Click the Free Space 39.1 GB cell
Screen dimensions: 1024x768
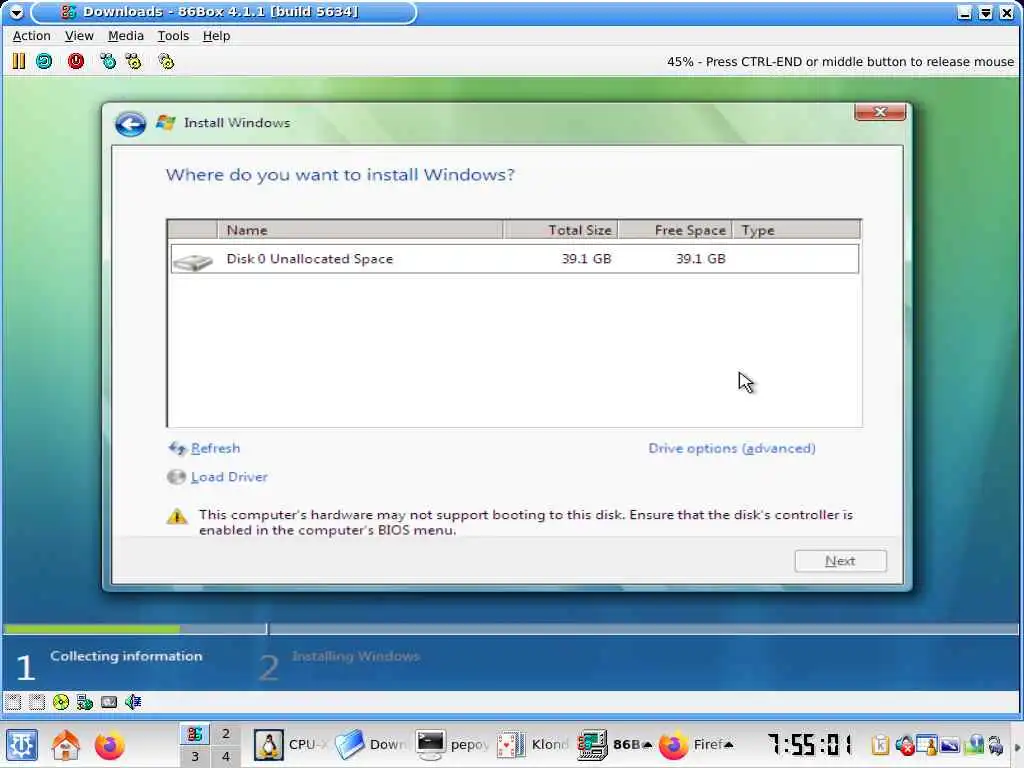pyautogui.click(x=700, y=259)
